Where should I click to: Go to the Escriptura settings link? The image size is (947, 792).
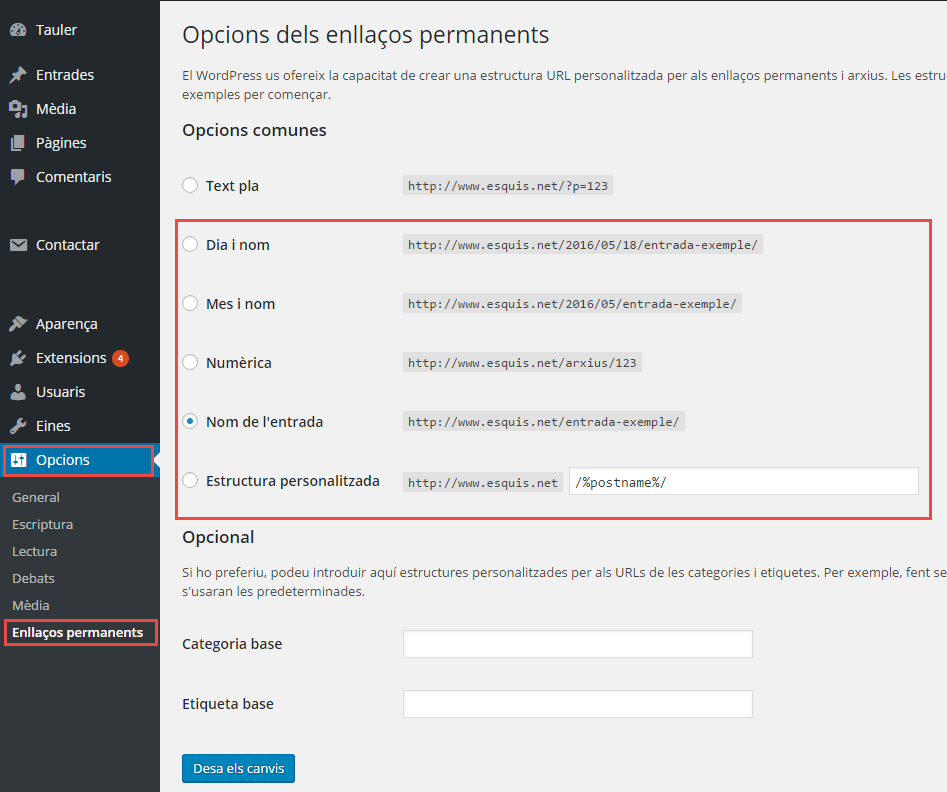[42, 524]
